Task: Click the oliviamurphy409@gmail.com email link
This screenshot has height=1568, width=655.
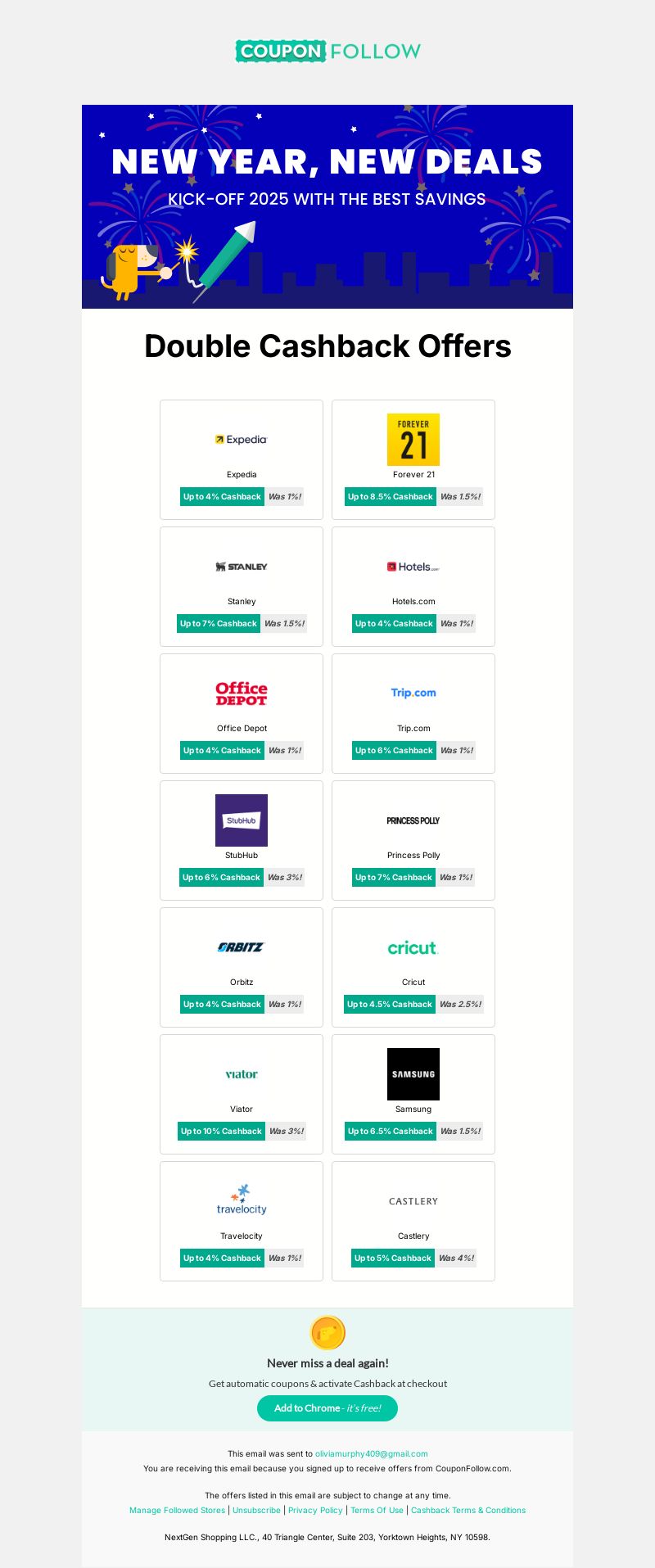Action: click(x=372, y=1453)
